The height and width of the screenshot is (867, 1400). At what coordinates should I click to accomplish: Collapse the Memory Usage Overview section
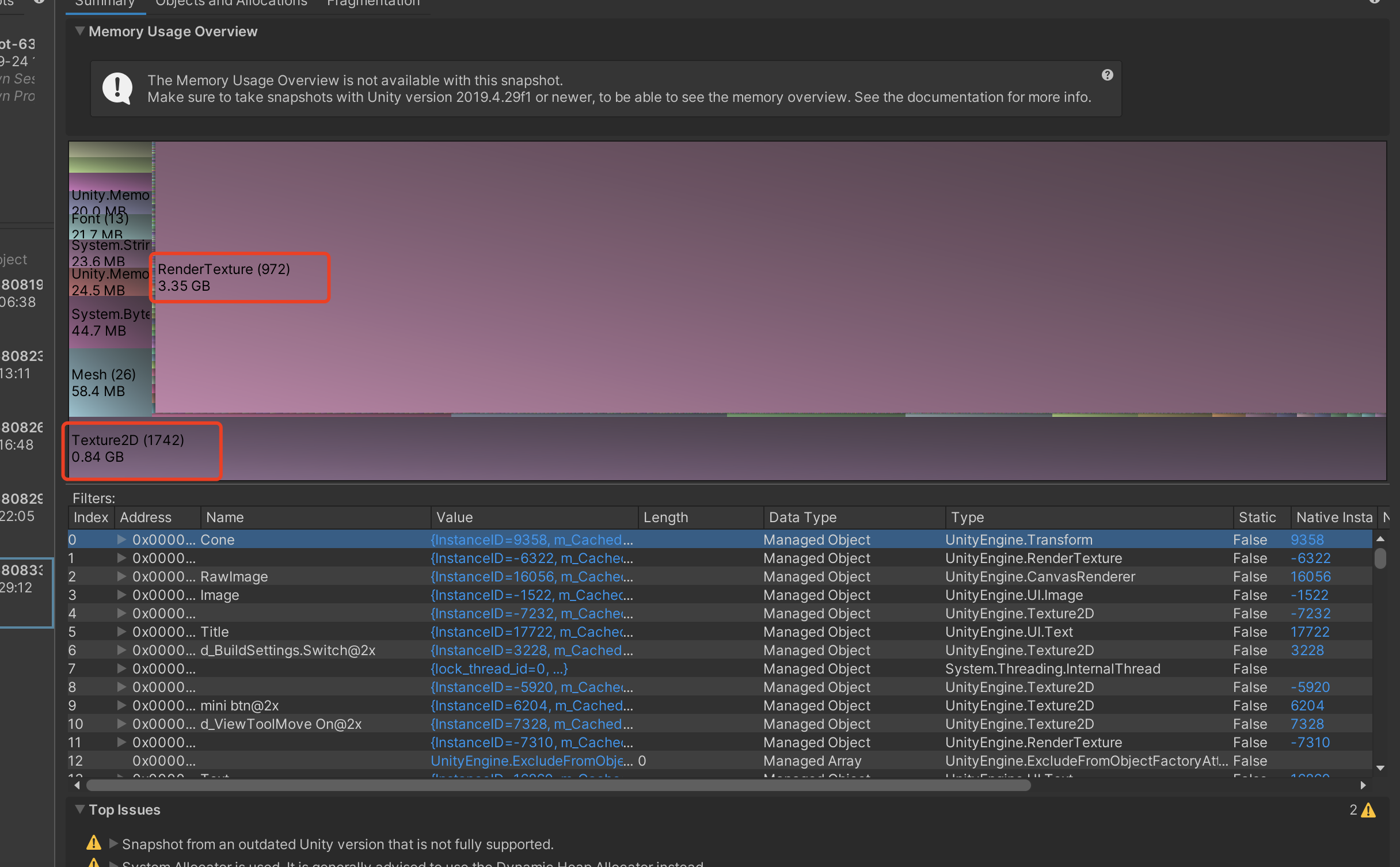(x=80, y=31)
